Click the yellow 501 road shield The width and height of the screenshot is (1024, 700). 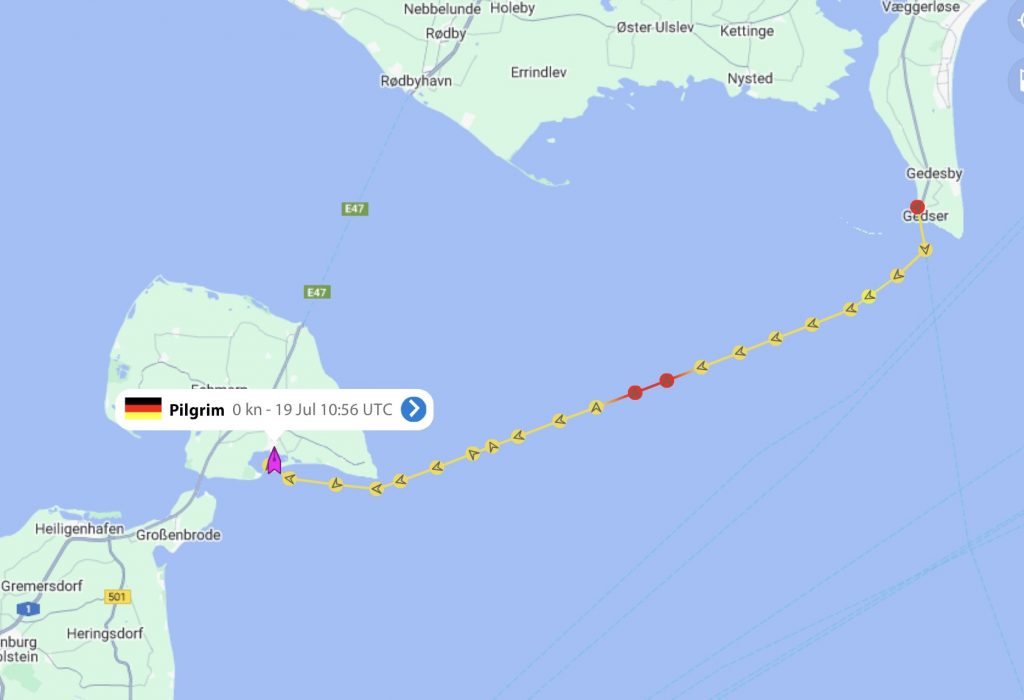click(117, 596)
